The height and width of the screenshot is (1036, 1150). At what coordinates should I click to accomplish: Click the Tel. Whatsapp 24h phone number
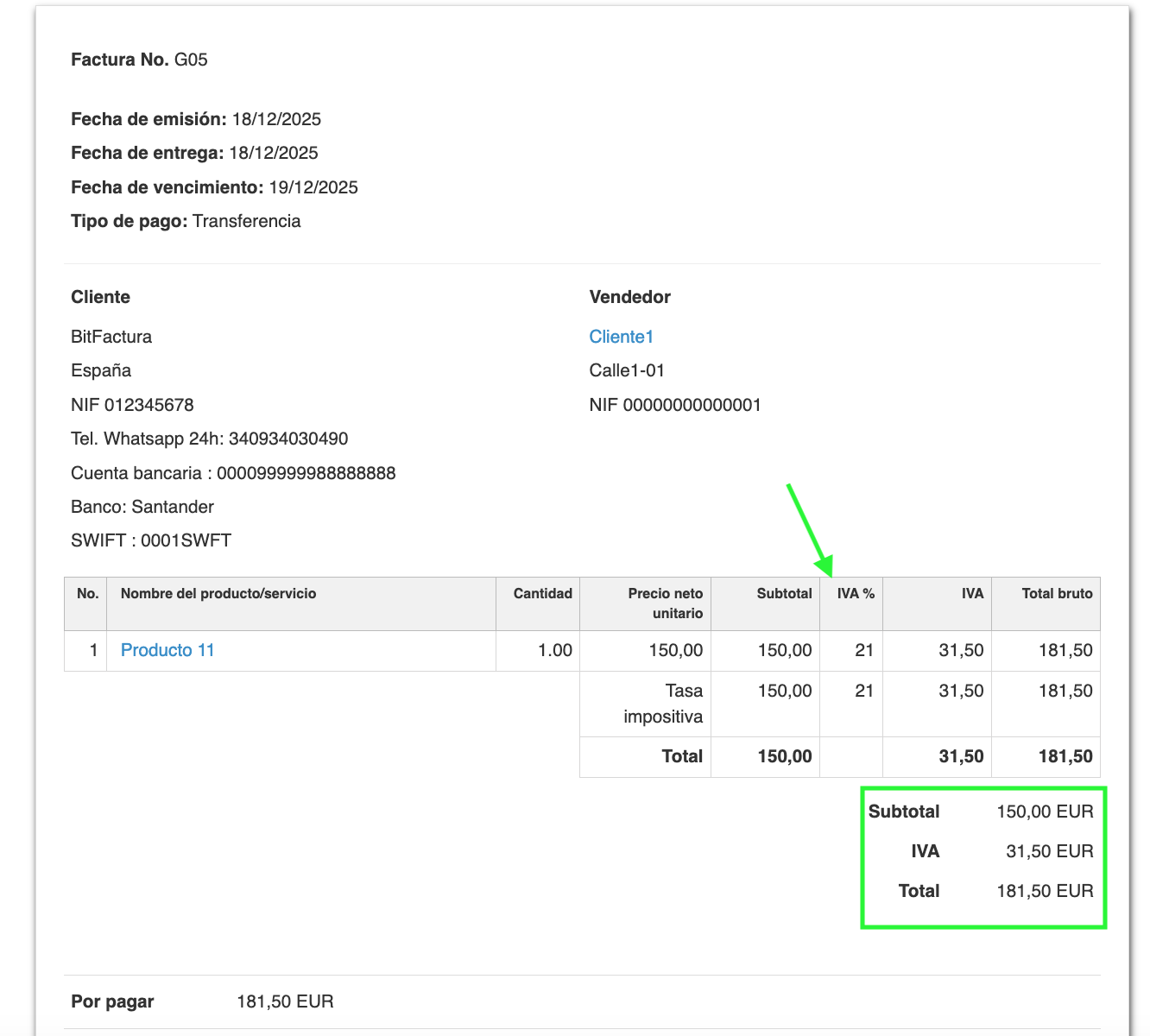pyautogui.click(x=287, y=439)
